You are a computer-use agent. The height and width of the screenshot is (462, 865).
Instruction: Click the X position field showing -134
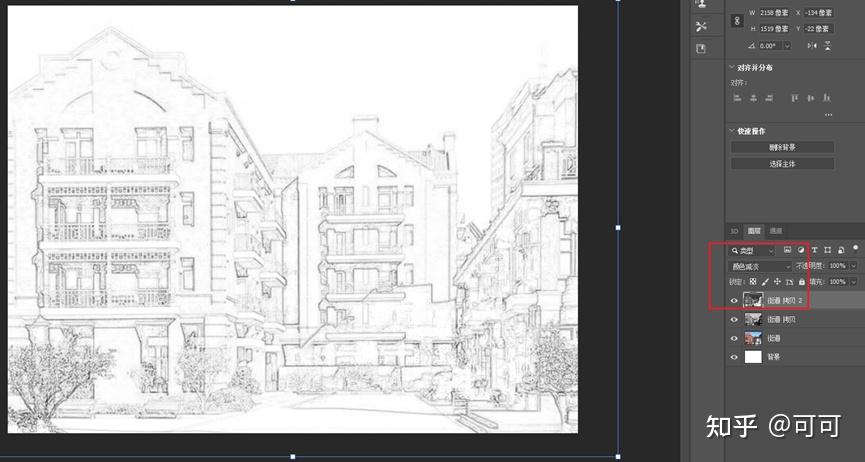(x=818, y=13)
